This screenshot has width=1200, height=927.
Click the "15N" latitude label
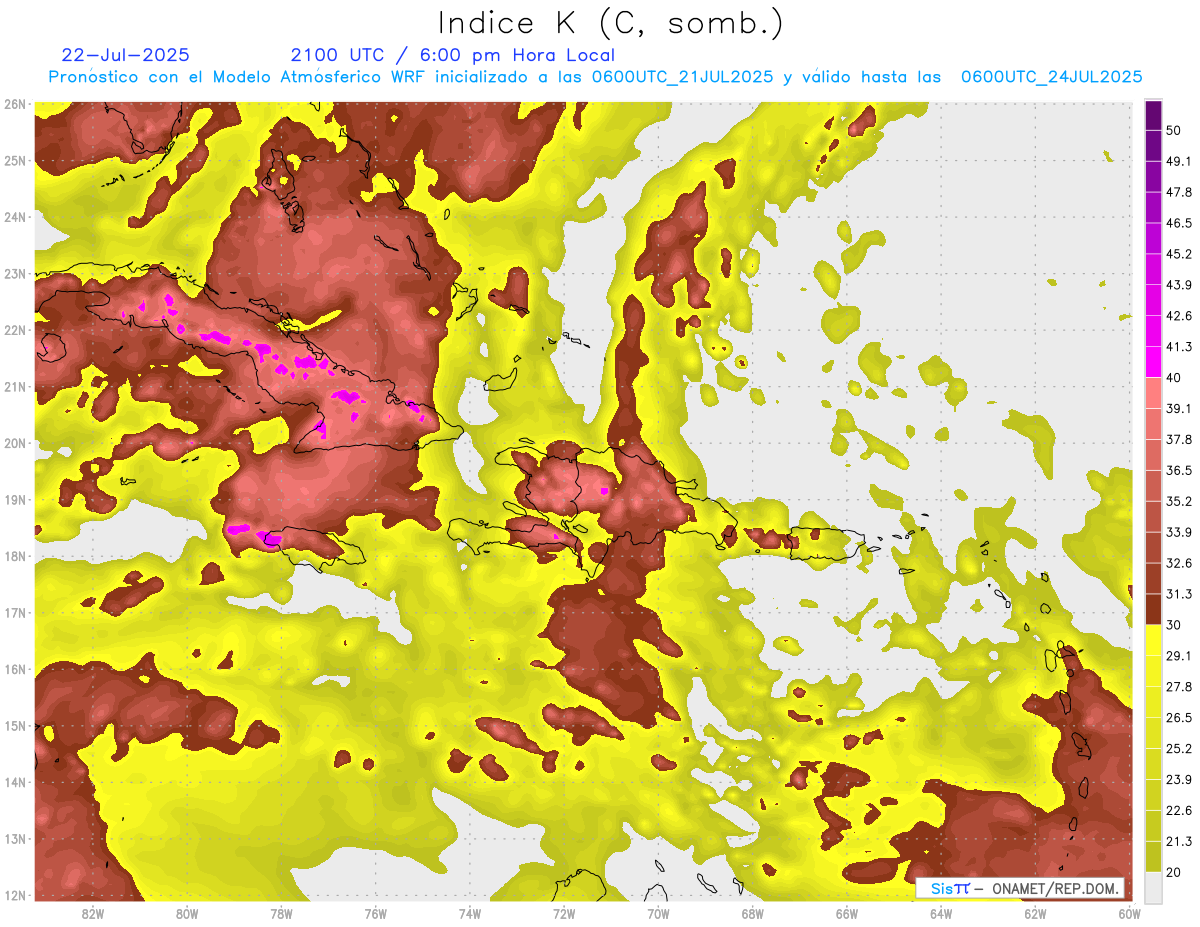(15, 726)
